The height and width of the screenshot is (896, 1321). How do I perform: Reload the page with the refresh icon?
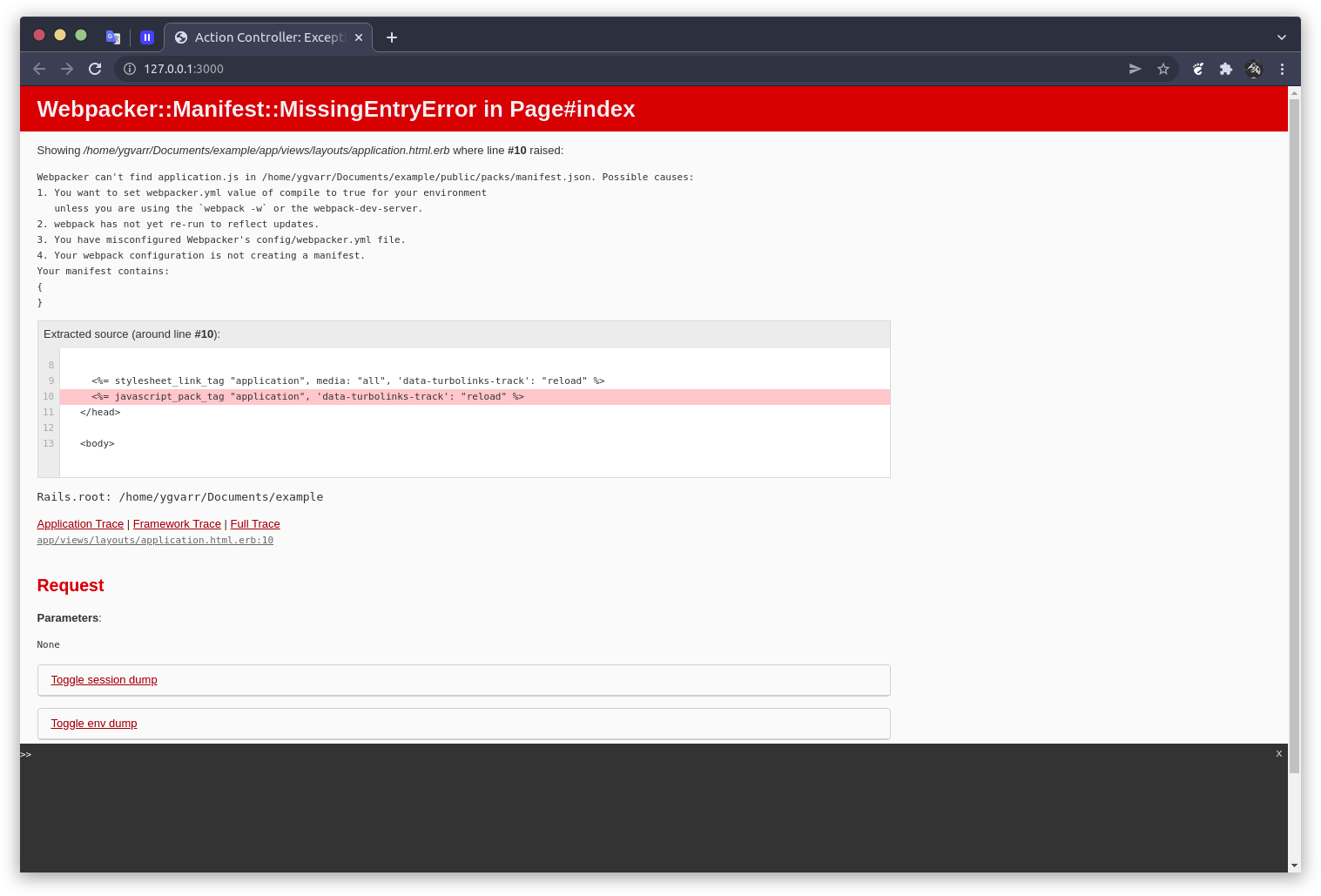point(95,69)
